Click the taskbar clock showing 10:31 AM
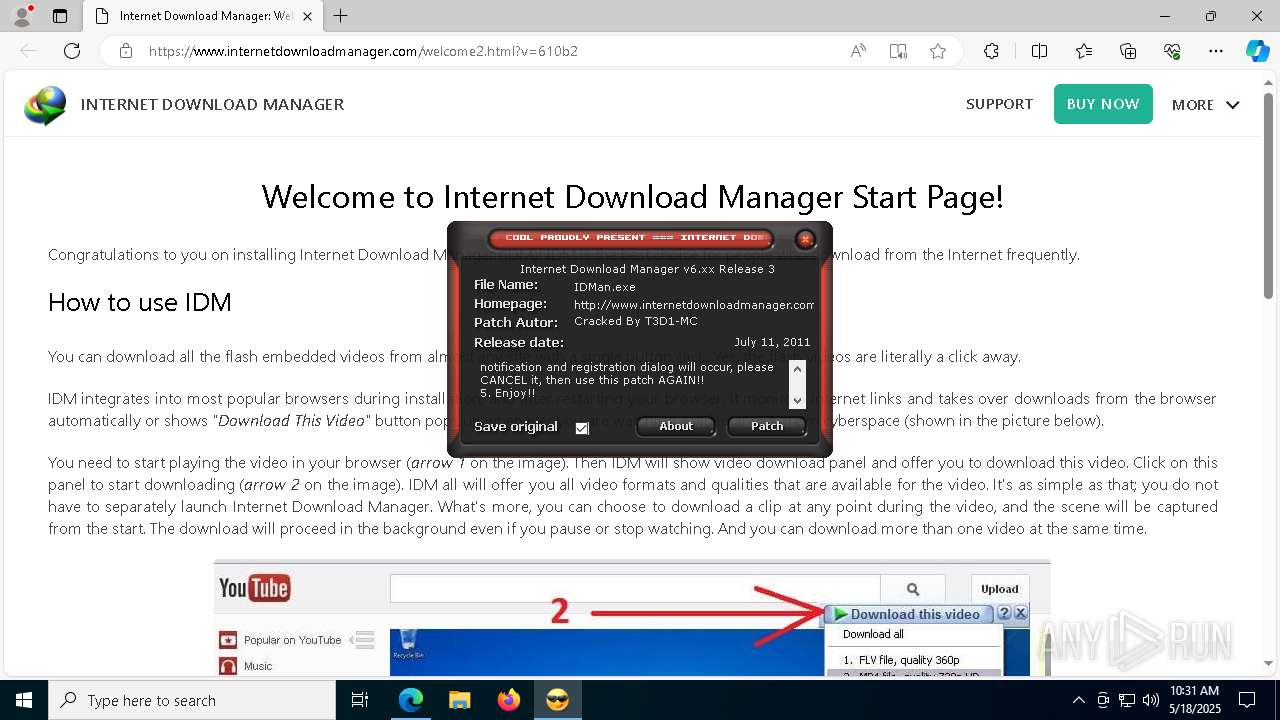The width and height of the screenshot is (1280, 720). (1194, 700)
